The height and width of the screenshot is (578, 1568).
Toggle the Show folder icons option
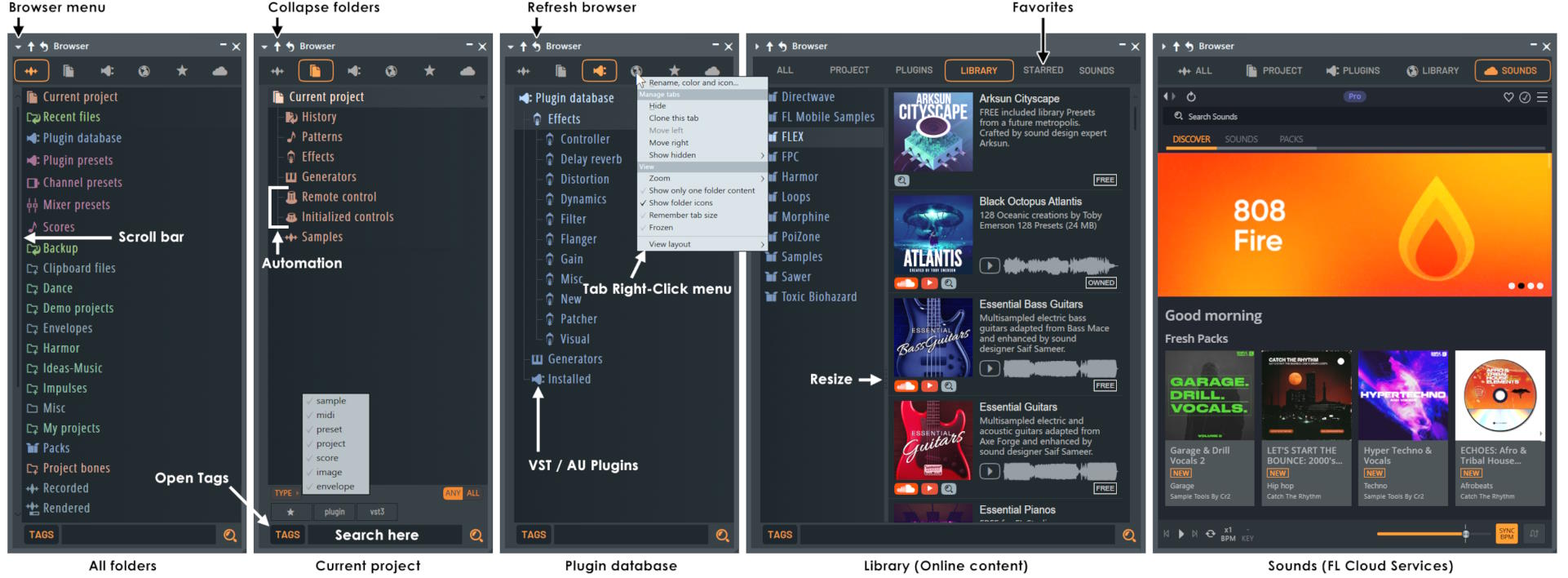(x=680, y=202)
